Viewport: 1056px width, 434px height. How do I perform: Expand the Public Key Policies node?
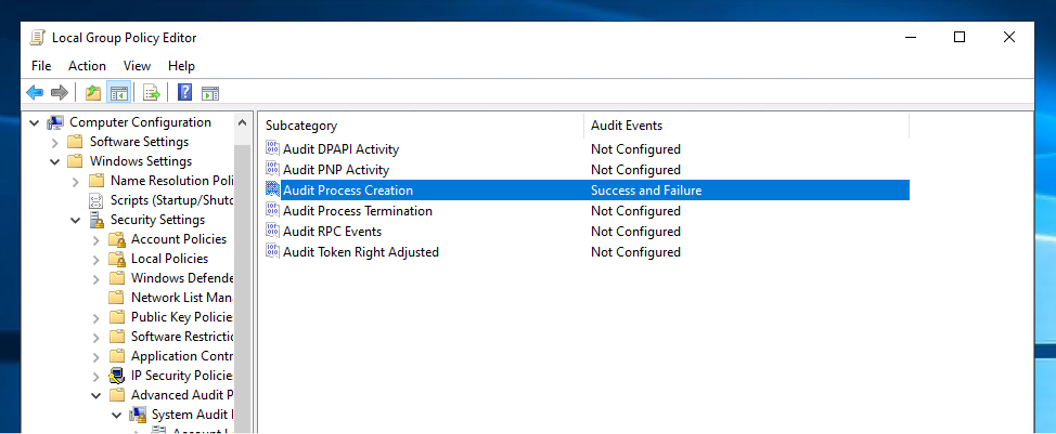coord(96,317)
